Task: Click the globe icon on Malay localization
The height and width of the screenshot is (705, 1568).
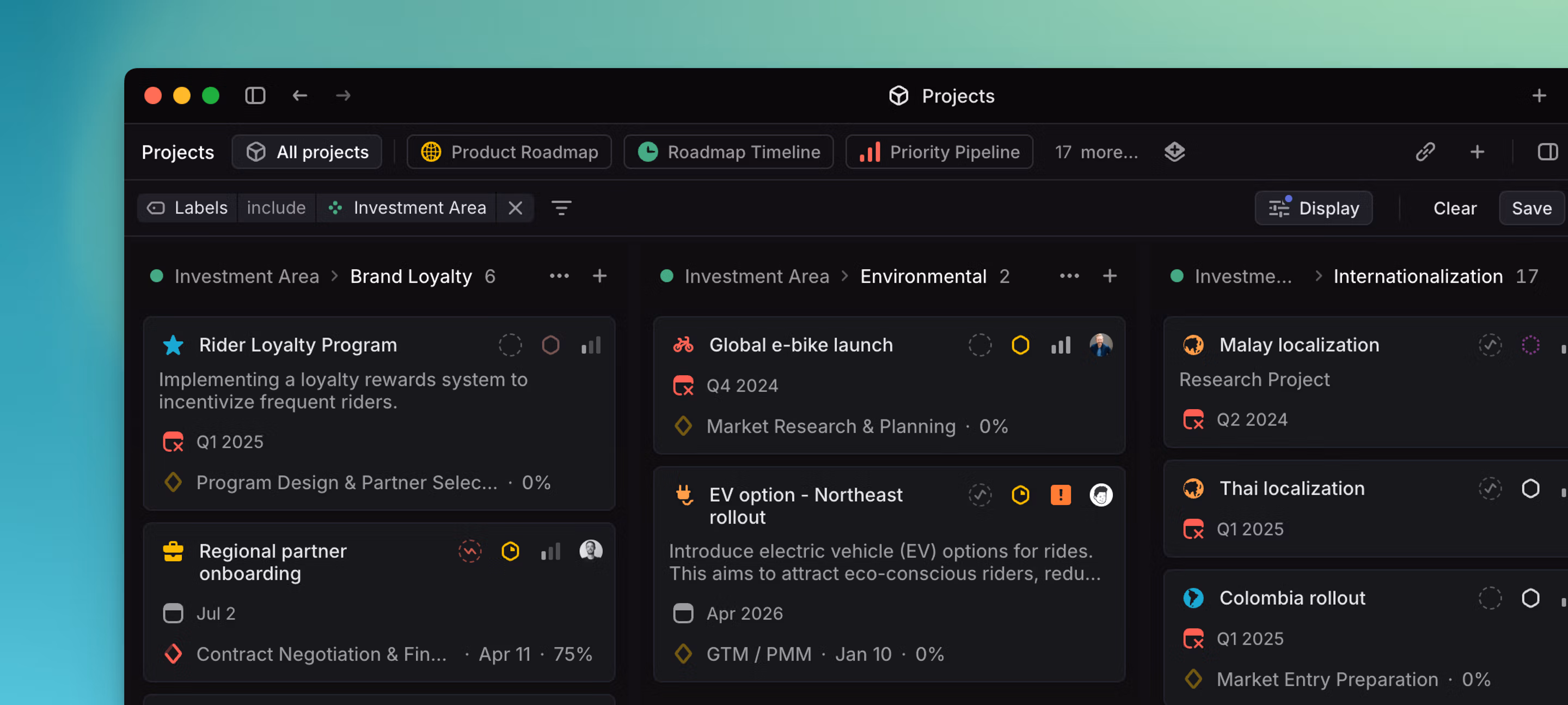Action: (x=1193, y=344)
